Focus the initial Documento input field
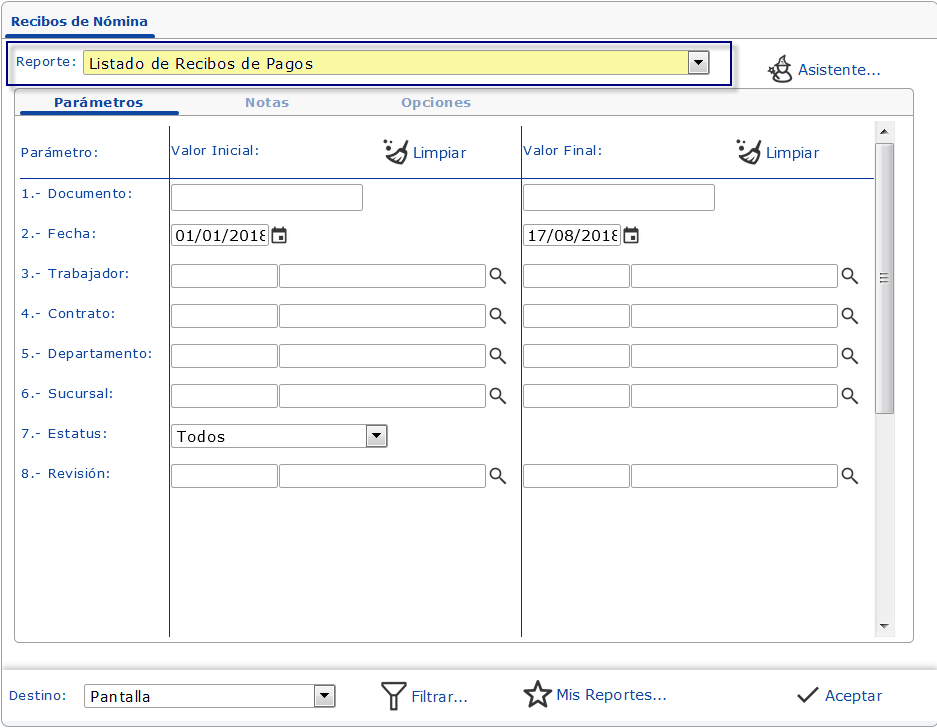 pyautogui.click(x=267, y=197)
